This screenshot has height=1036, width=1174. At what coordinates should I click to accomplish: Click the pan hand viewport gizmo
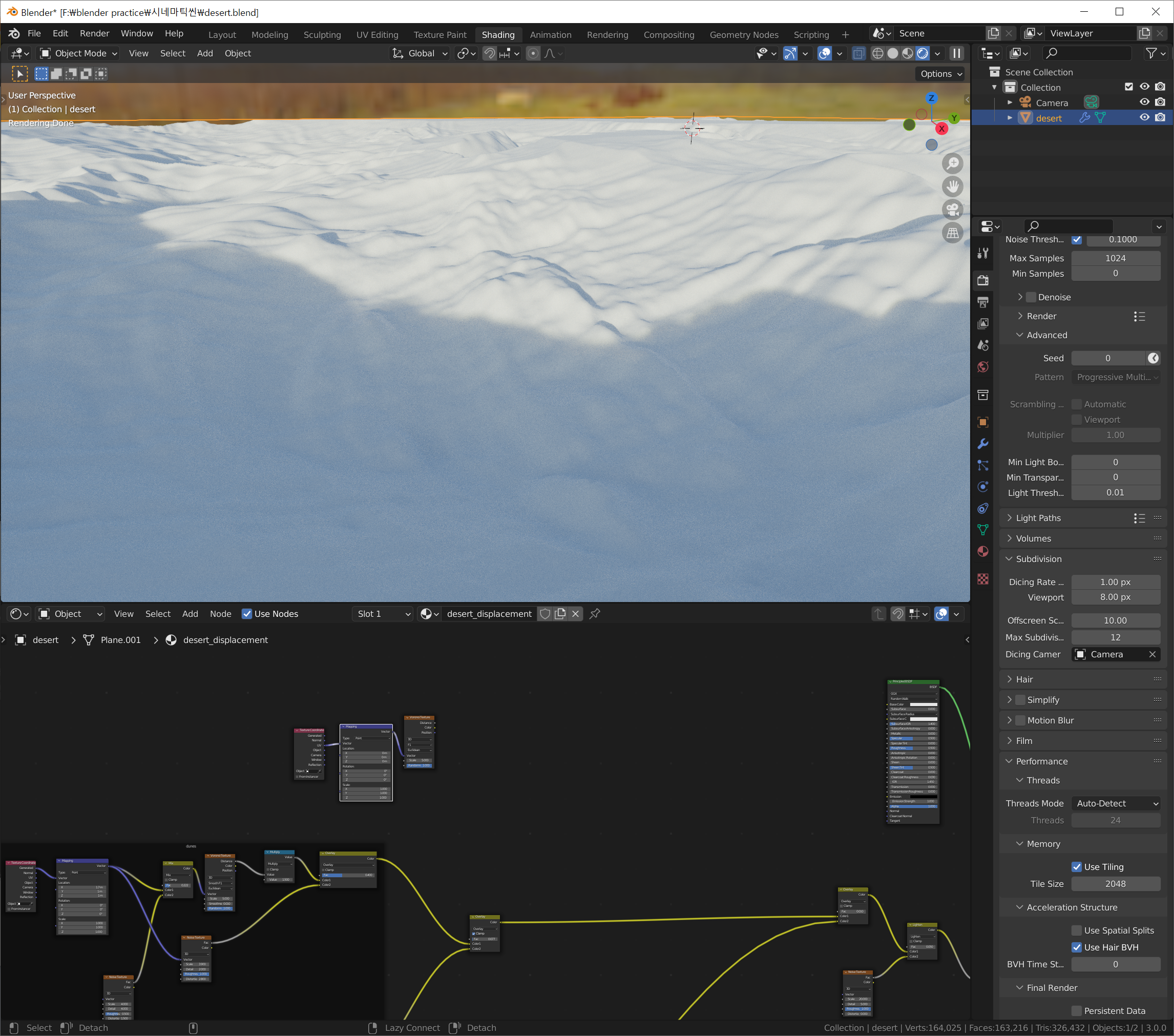[x=952, y=187]
